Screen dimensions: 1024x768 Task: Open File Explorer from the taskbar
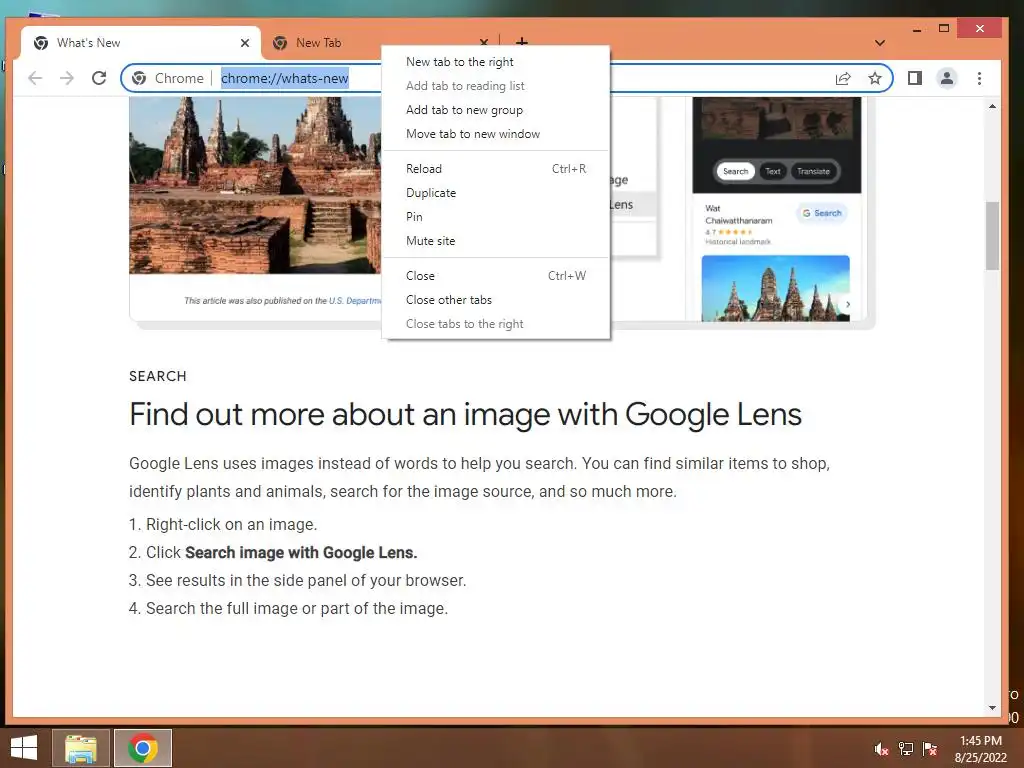click(80, 748)
